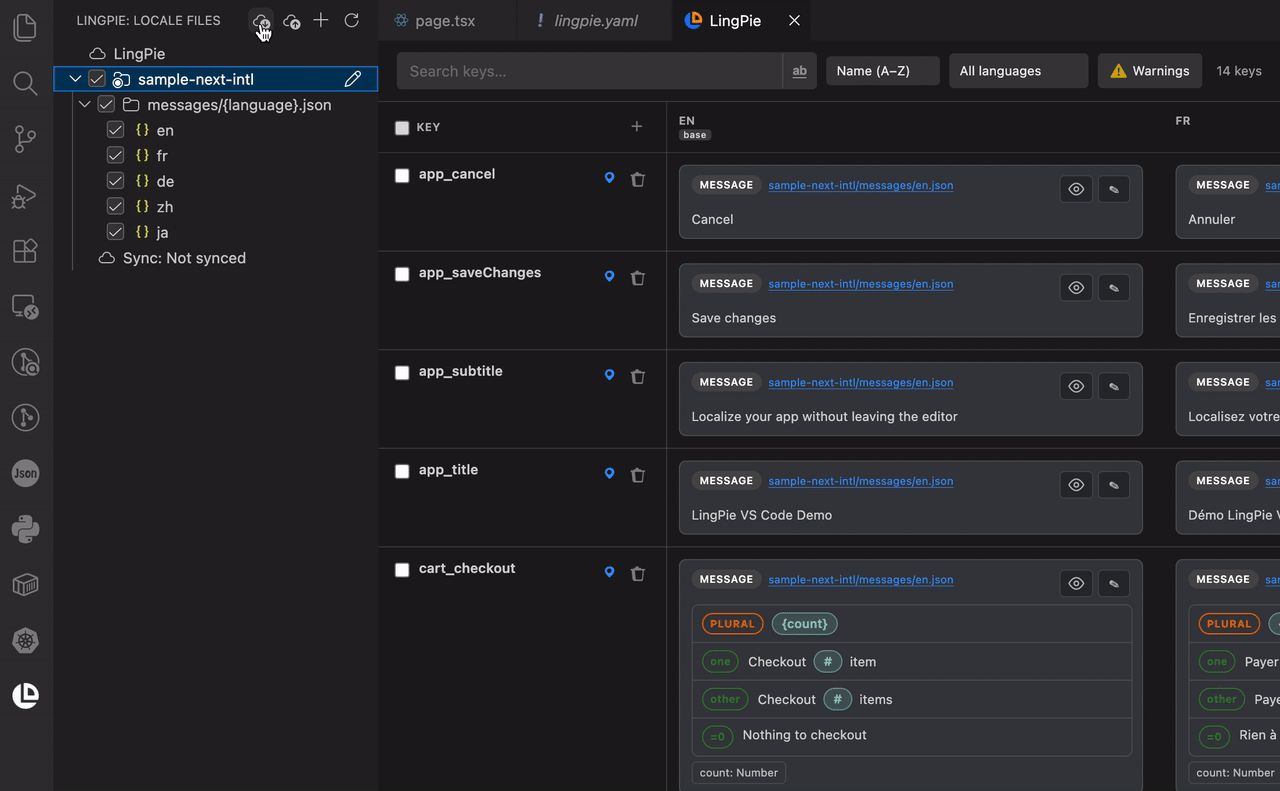Collapse the sample-next-intl tree node
This screenshot has height=791, width=1280.
click(x=75, y=79)
